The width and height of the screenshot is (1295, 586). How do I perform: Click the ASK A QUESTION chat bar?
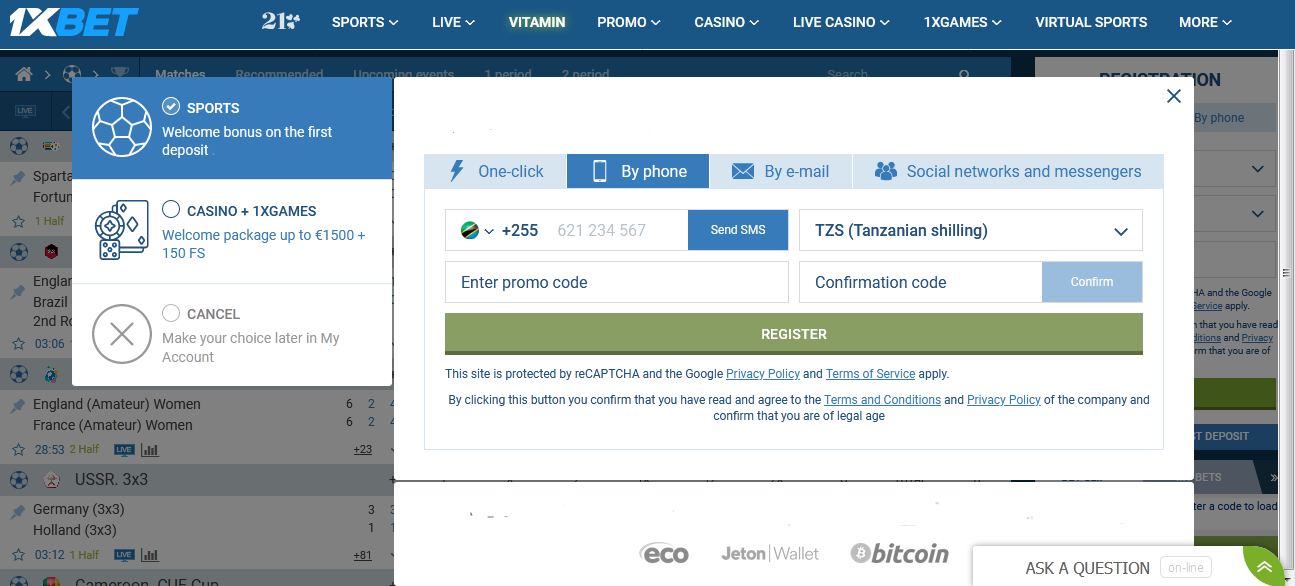point(1107,567)
